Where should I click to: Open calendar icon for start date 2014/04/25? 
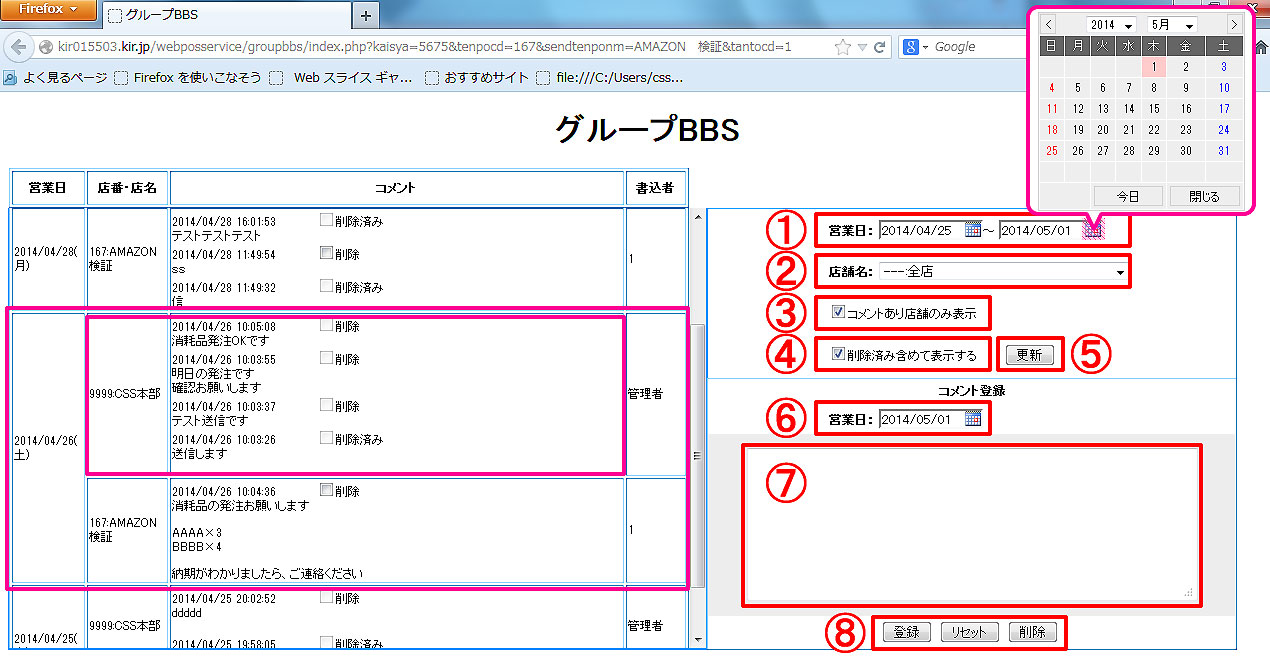click(x=972, y=230)
